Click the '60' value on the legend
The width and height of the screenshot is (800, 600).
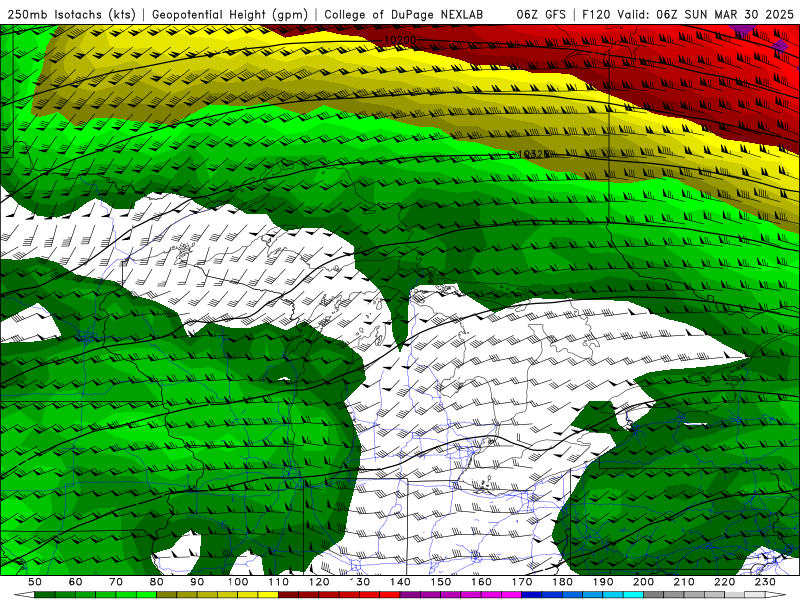(x=75, y=582)
